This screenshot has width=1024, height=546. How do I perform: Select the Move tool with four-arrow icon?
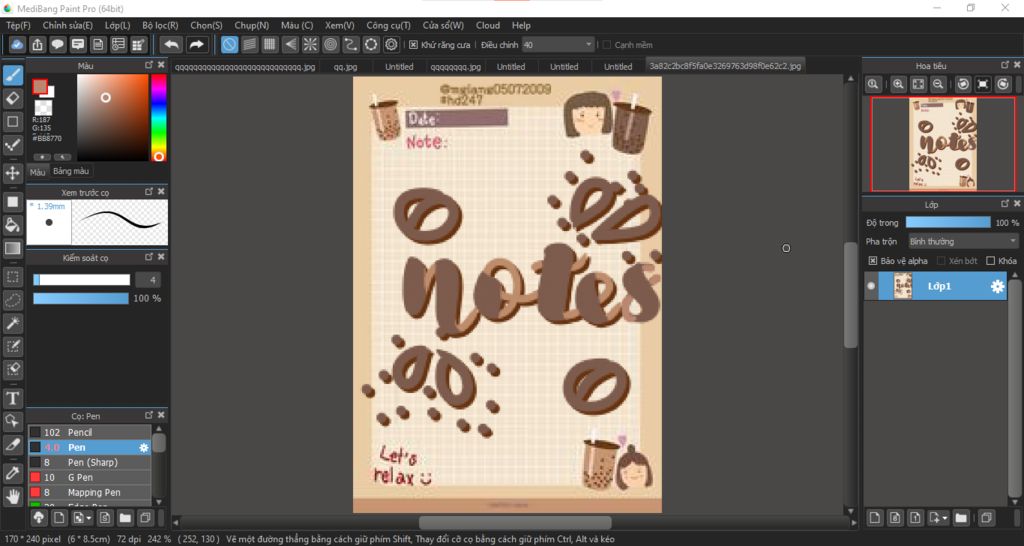point(12,173)
